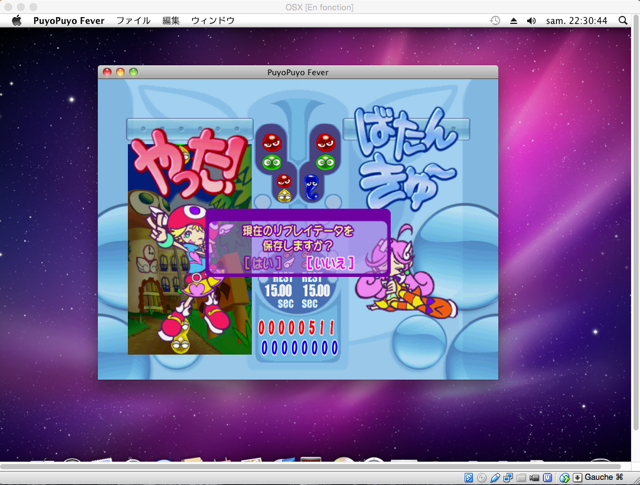Click the 保存しますか? dialog text
Viewport: 640px width, 485px height.
298,246
